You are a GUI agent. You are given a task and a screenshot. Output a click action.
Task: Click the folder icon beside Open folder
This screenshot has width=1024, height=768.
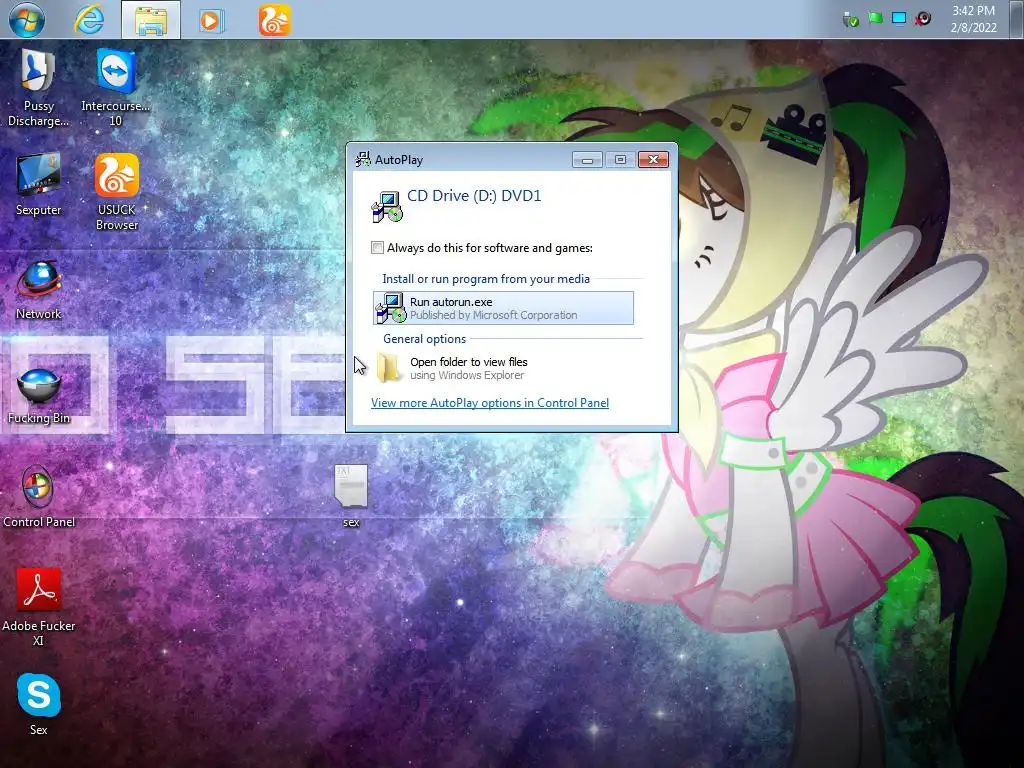pos(389,367)
